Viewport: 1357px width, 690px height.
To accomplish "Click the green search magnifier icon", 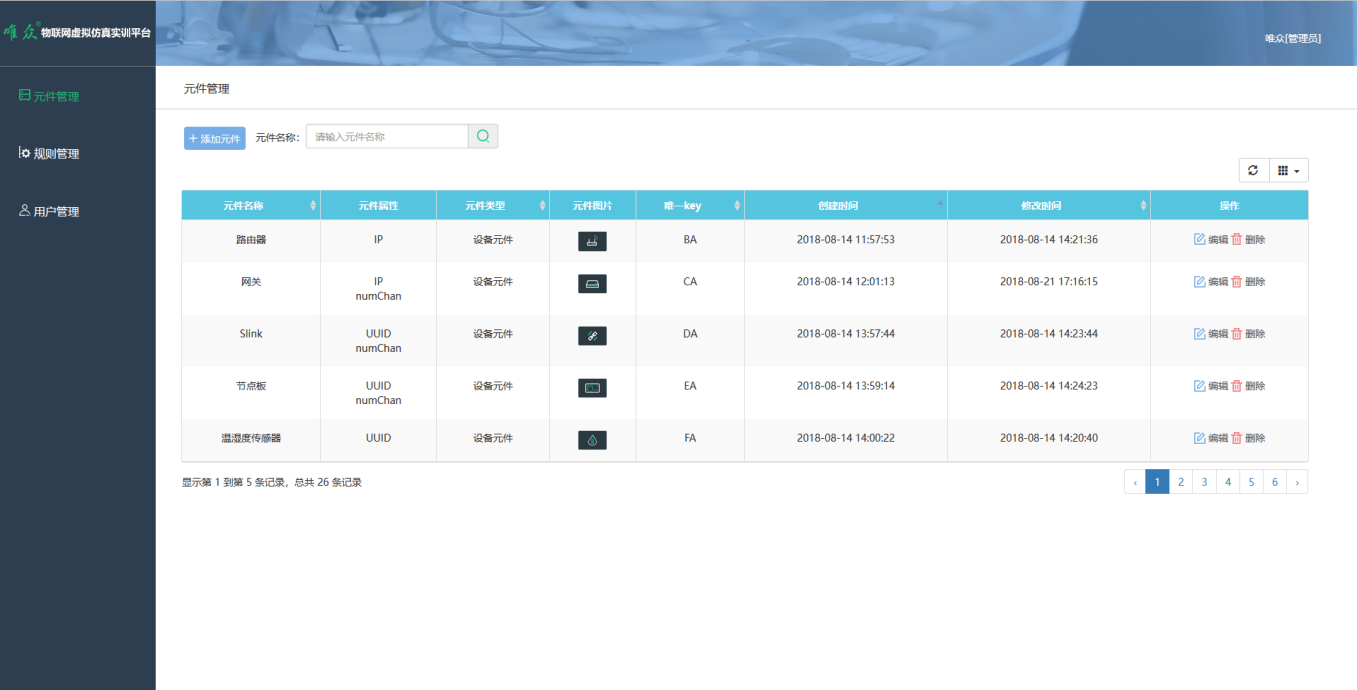I will click(x=483, y=137).
